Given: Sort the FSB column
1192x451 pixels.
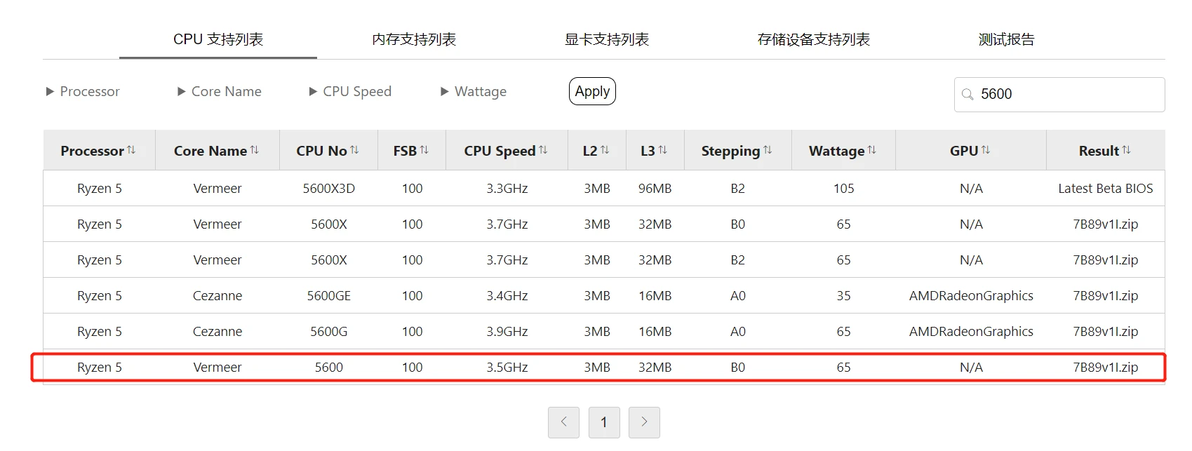Looking at the screenshot, I should click(x=424, y=151).
